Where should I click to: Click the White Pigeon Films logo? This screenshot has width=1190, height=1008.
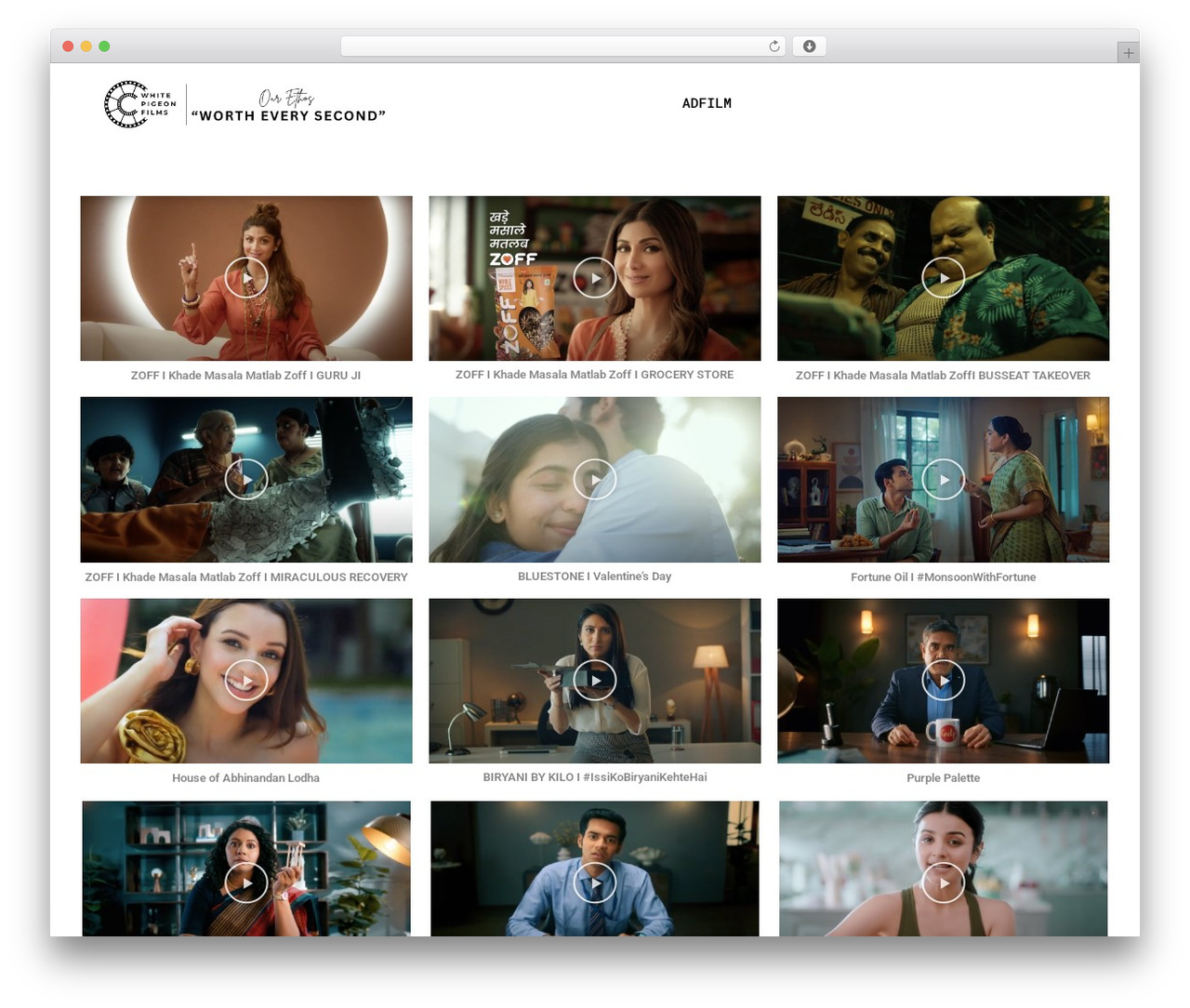tap(140, 104)
